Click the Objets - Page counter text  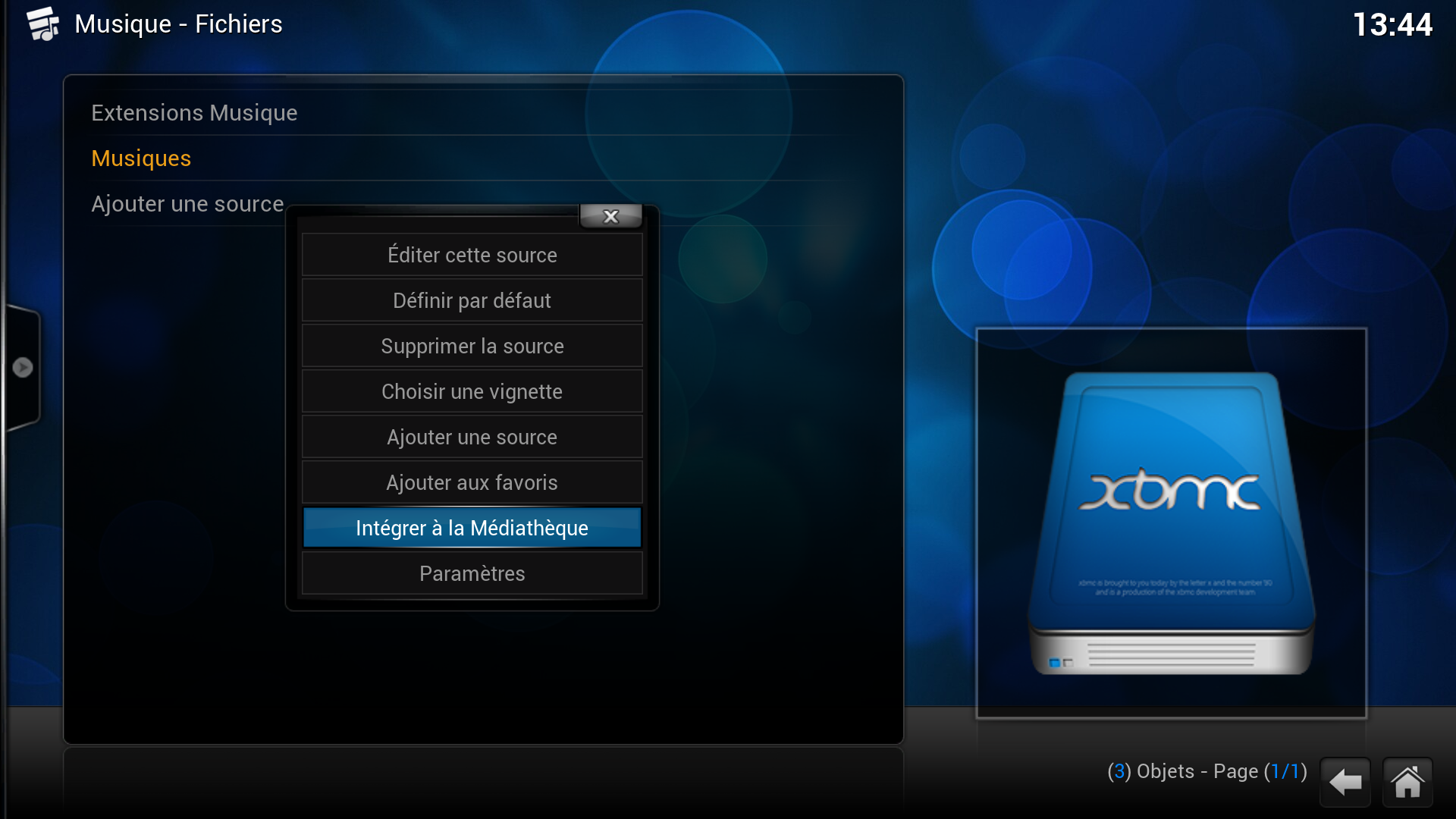tap(1207, 771)
